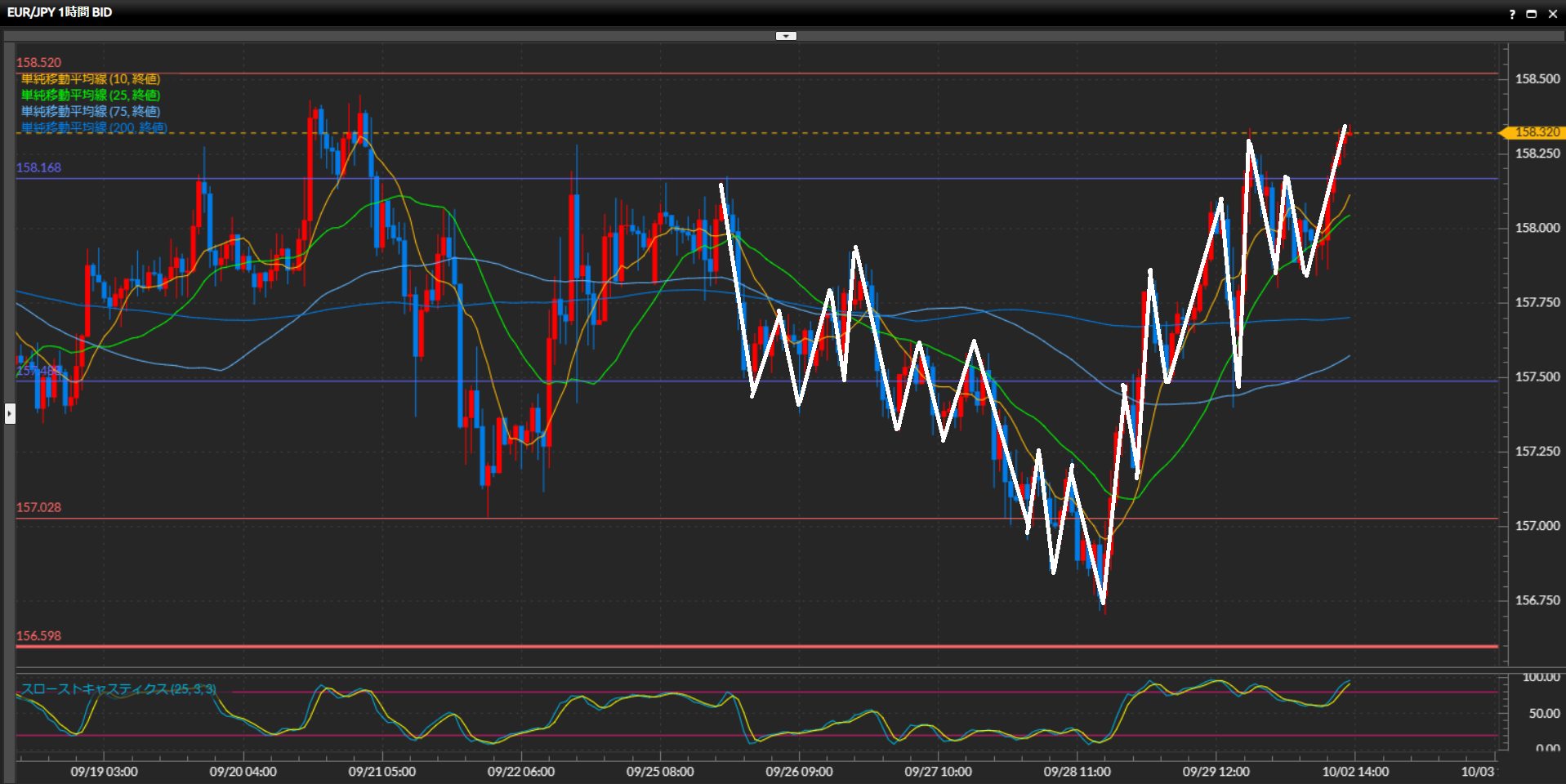Image resolution: width=1566 pixels, height=784 pixels.
Task: Click the yellow 158.320 current price tag
Action: click(x=1536, y=132)
